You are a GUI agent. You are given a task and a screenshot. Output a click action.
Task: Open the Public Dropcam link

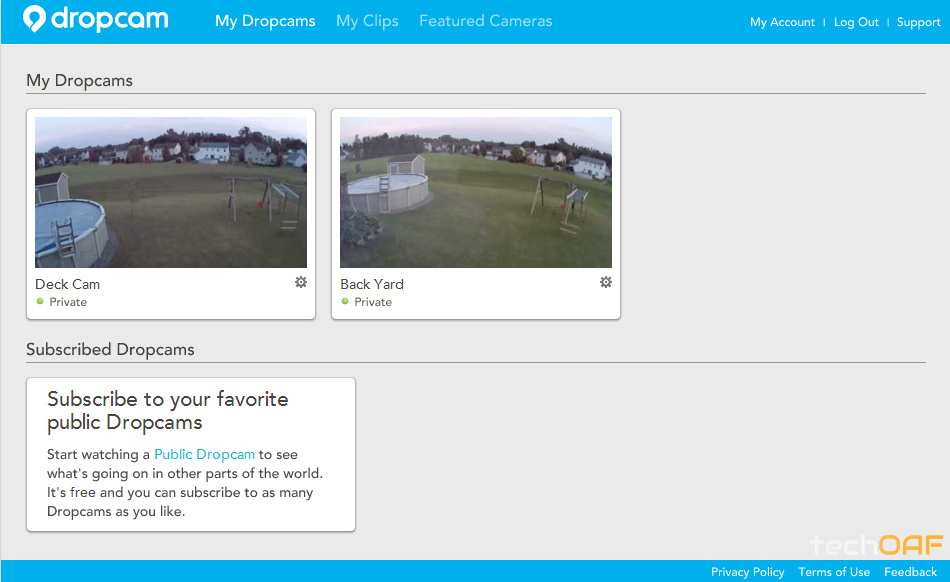click(204, 454)
